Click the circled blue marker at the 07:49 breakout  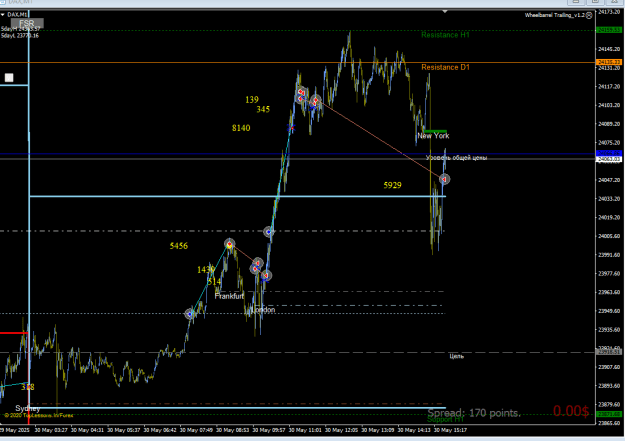[190, 314]
